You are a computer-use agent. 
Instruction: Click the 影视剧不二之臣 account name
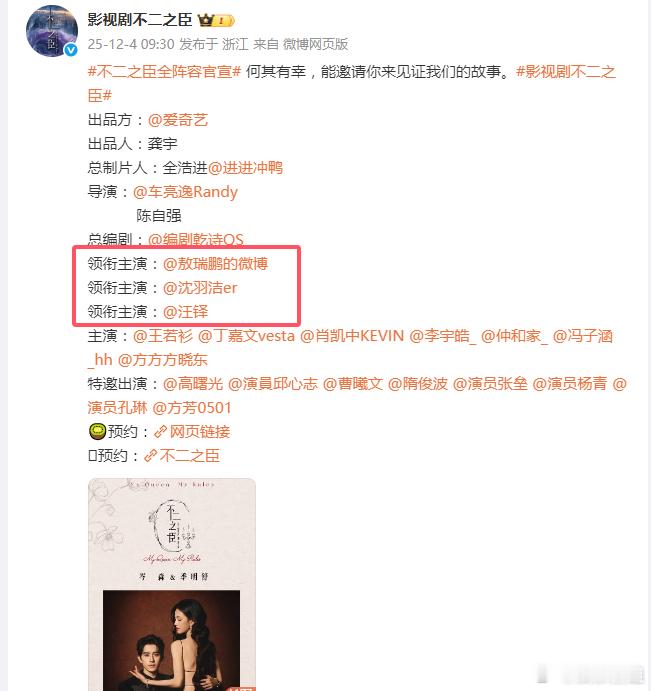pyautogui.click(x=140, y=19)
